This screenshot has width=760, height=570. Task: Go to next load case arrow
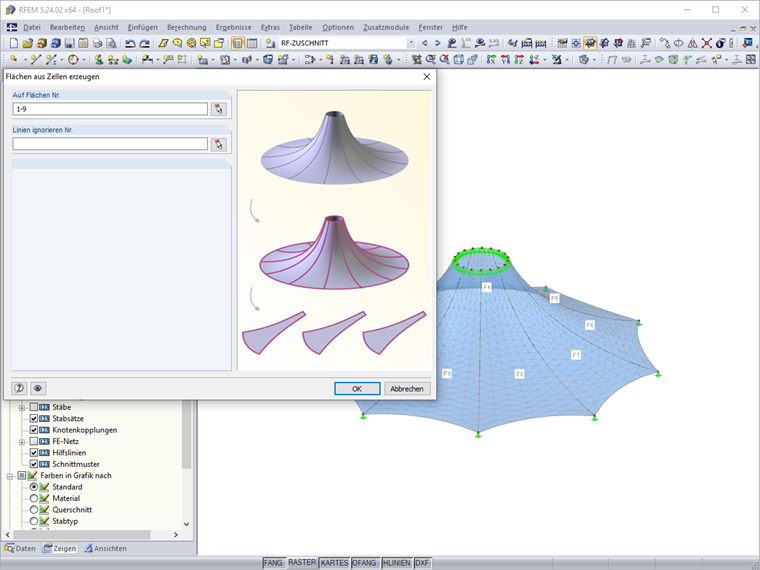(x=438, y=43)
